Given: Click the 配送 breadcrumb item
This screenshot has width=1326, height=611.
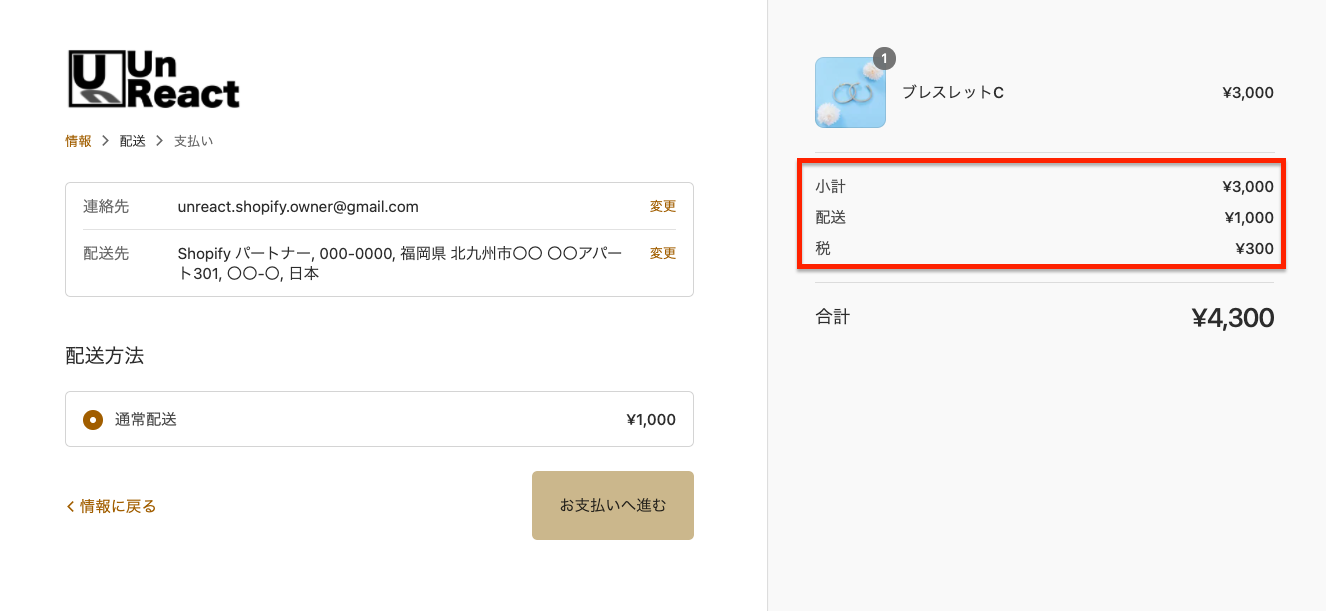Looking at the screenshot, I should pyautogui.click(x=133, y=141).
